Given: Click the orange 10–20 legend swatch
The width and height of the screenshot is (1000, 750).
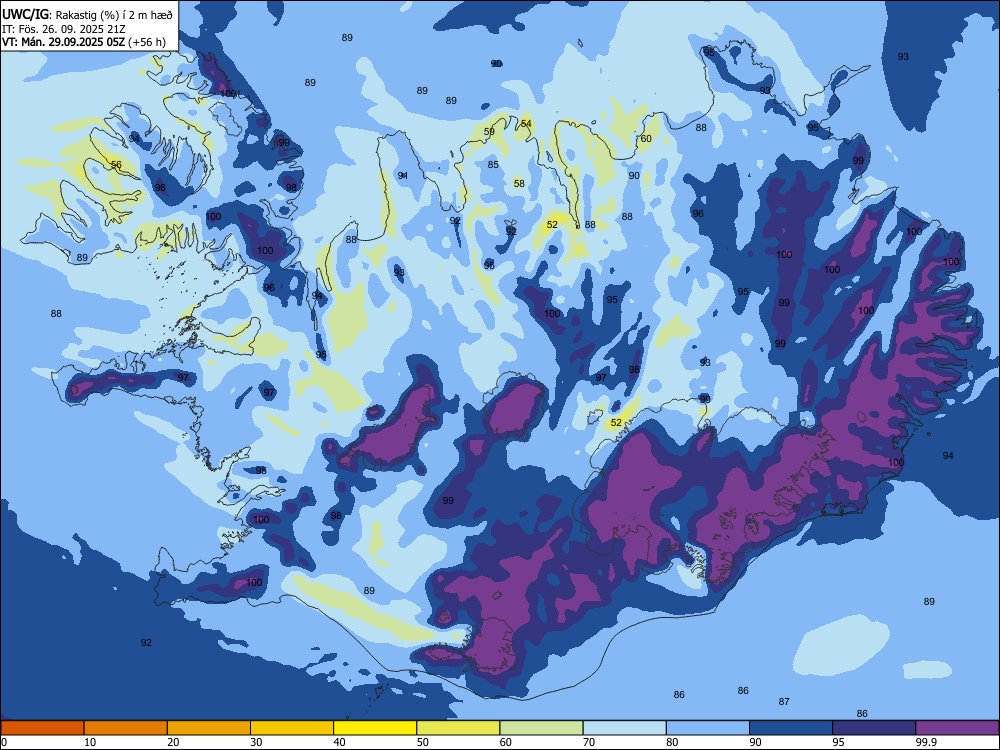Looking at the screenshot, I should click(126, 728).
